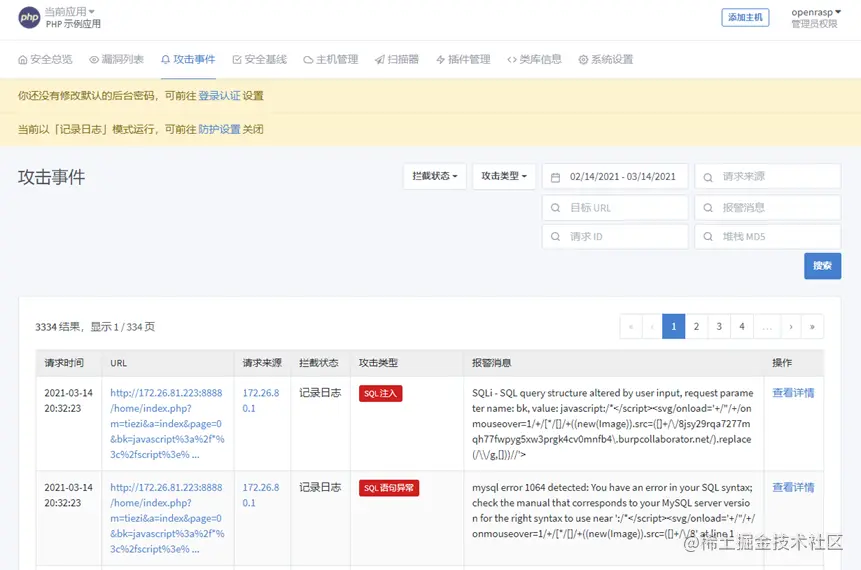Open the 漏洞列表 tab
Viewport: 861px width, 570px height.
click(116, 59)
